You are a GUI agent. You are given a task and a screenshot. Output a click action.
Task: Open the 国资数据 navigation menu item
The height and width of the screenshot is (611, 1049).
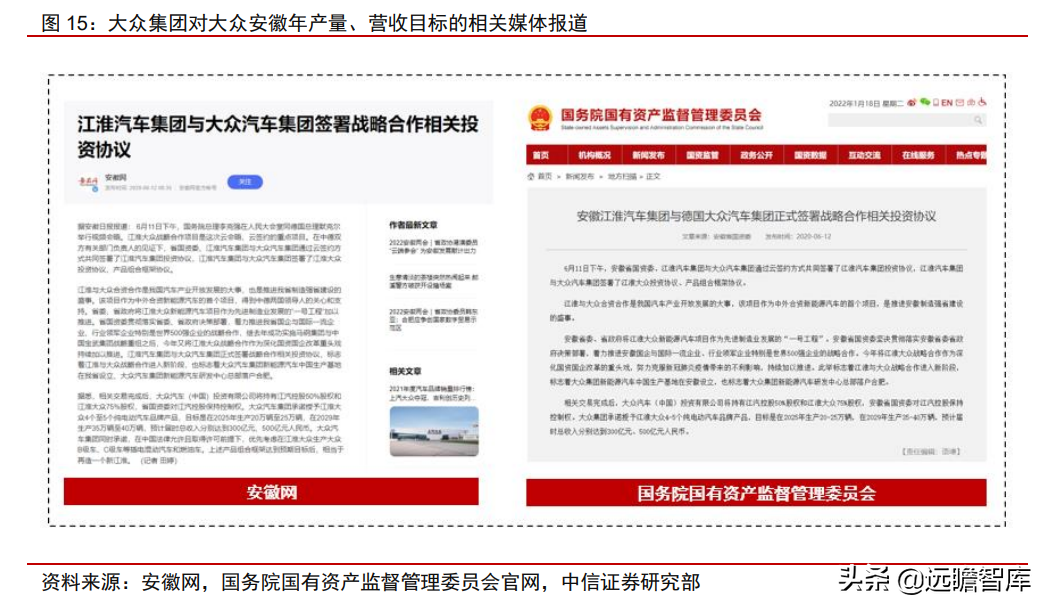tap(810, 155)
